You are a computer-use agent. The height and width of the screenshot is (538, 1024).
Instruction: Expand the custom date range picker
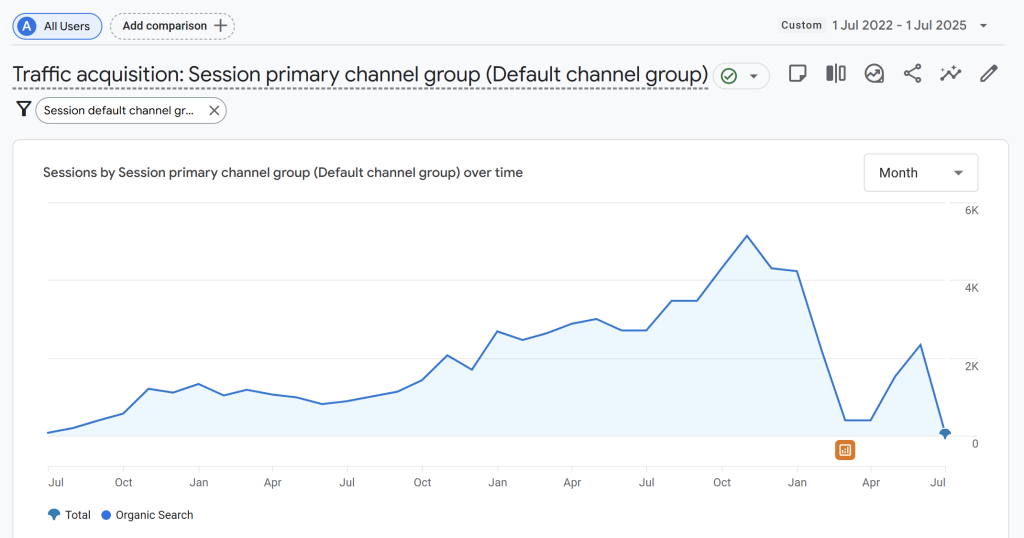coord(984,26)
